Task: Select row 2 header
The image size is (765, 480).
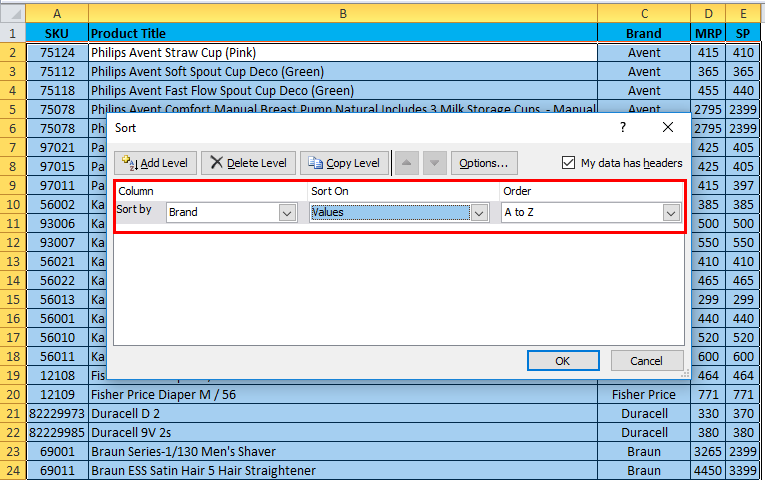Action: [x=13, y=53]
